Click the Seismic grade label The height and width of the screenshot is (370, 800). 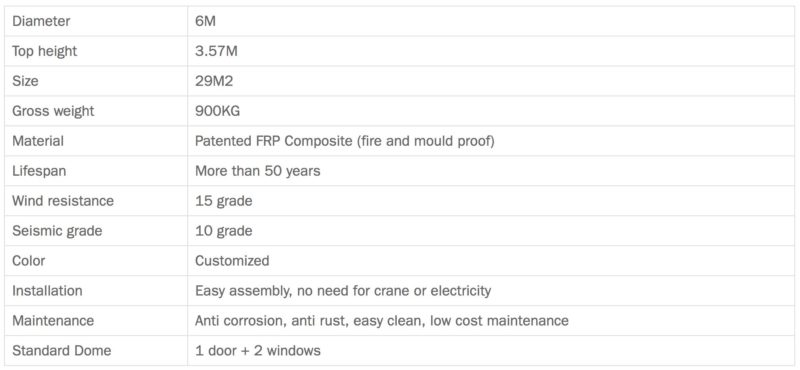[57, 231]
